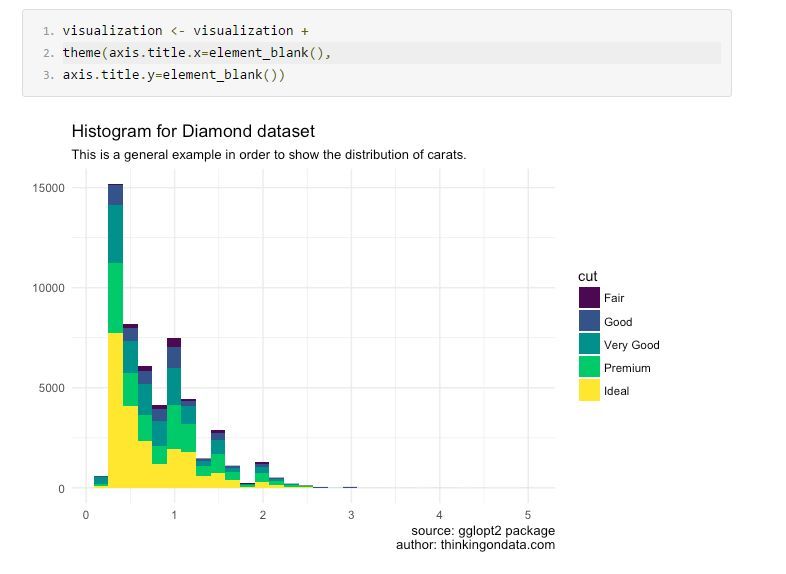The width and height of the screenshot is (786, 574).
Task: Click the 'Ideal' legend label
Action: [x=617, y=391]
